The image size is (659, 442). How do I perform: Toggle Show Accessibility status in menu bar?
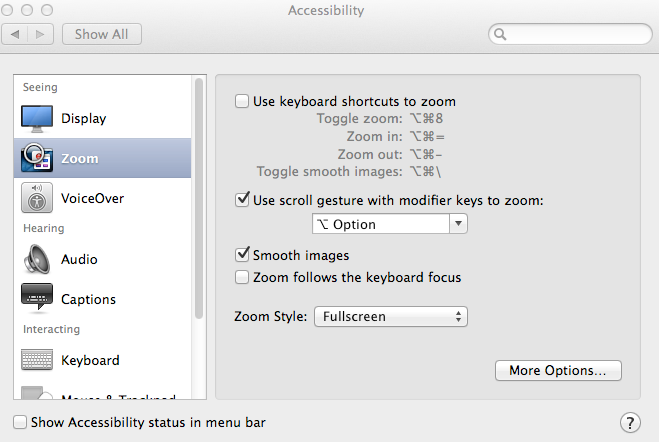[x=20, y=422]
